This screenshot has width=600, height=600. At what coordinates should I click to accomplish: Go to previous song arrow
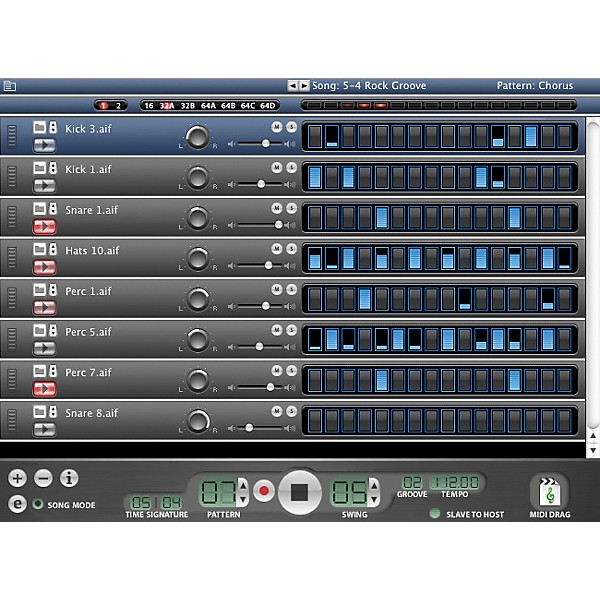tap(292, 86)
